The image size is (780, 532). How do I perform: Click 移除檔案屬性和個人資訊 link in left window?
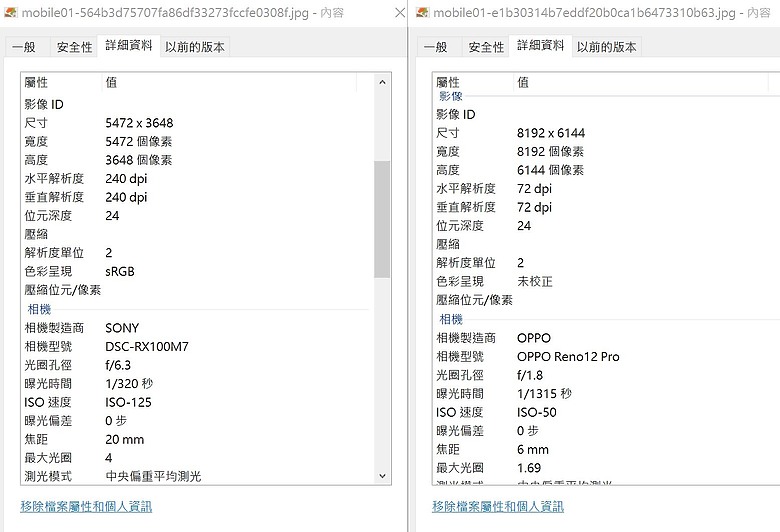tap(86, 507)
